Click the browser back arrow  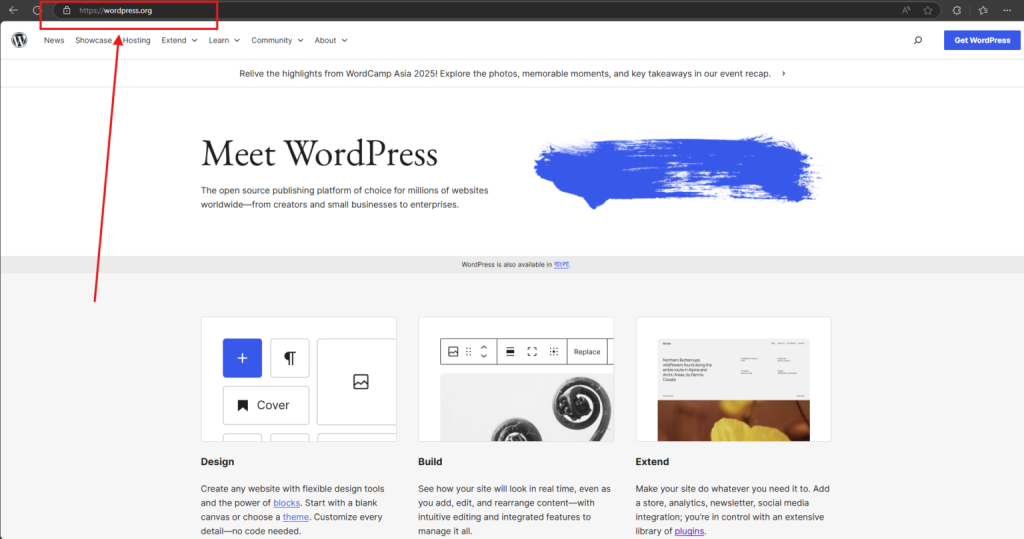[x=13, y=10]
